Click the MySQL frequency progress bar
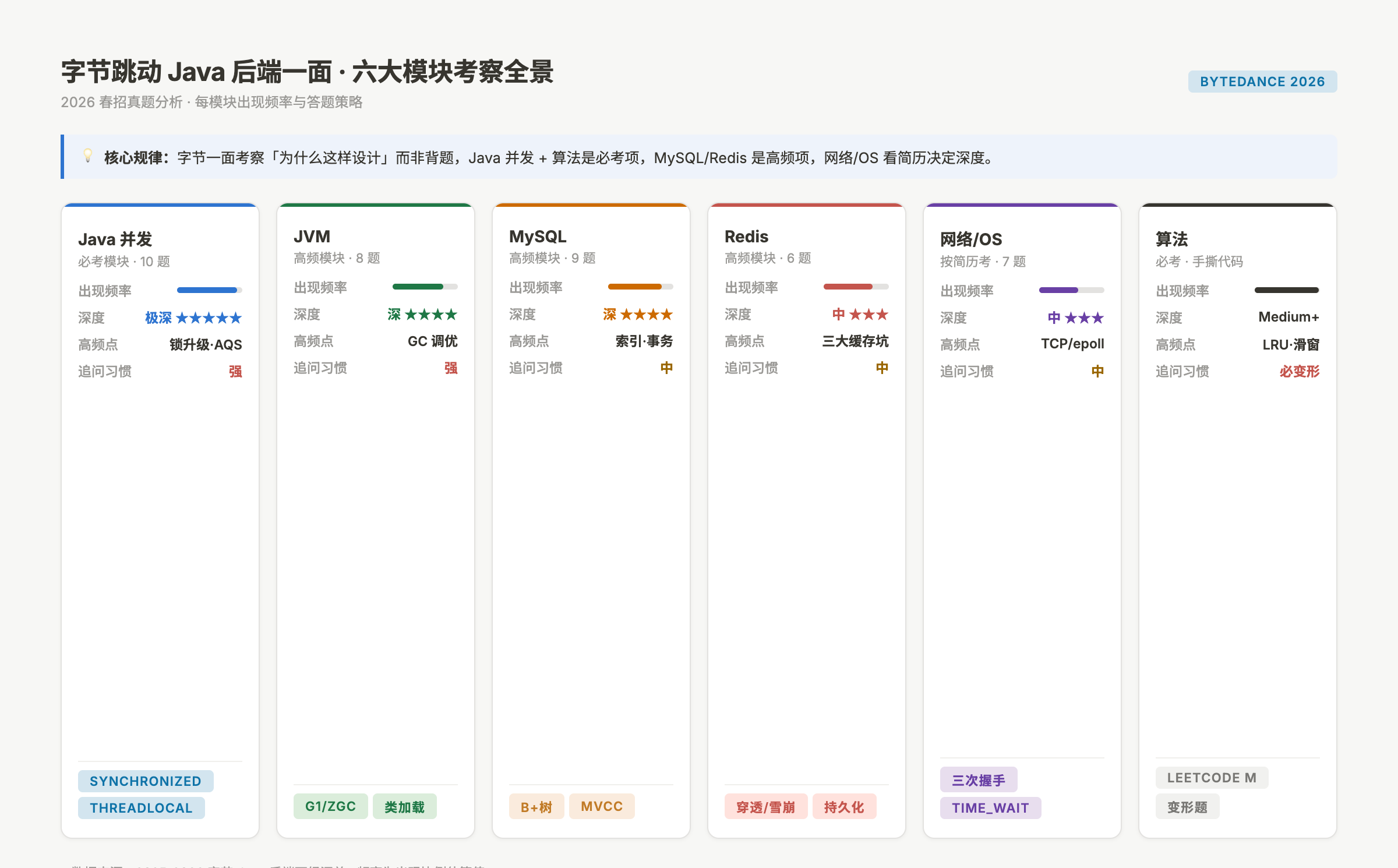Viewport: 1398px width, 868px height. 641,287
